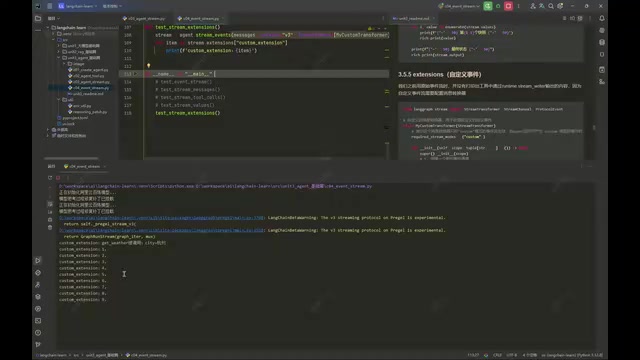Collapse the unit3_agent folder in tree
Image resolution: width=640 pixels, height=360 pixels.
tap(59, 58)
